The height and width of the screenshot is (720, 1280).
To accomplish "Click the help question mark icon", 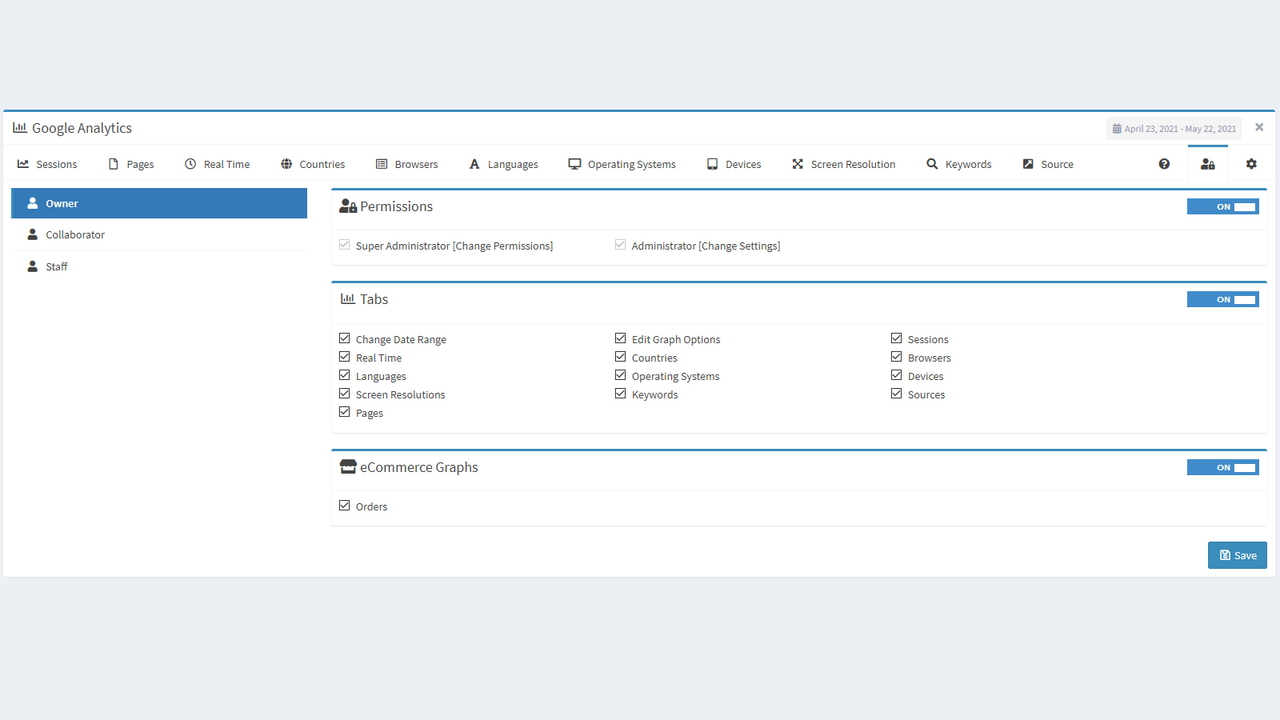I will pos(1164,163).
